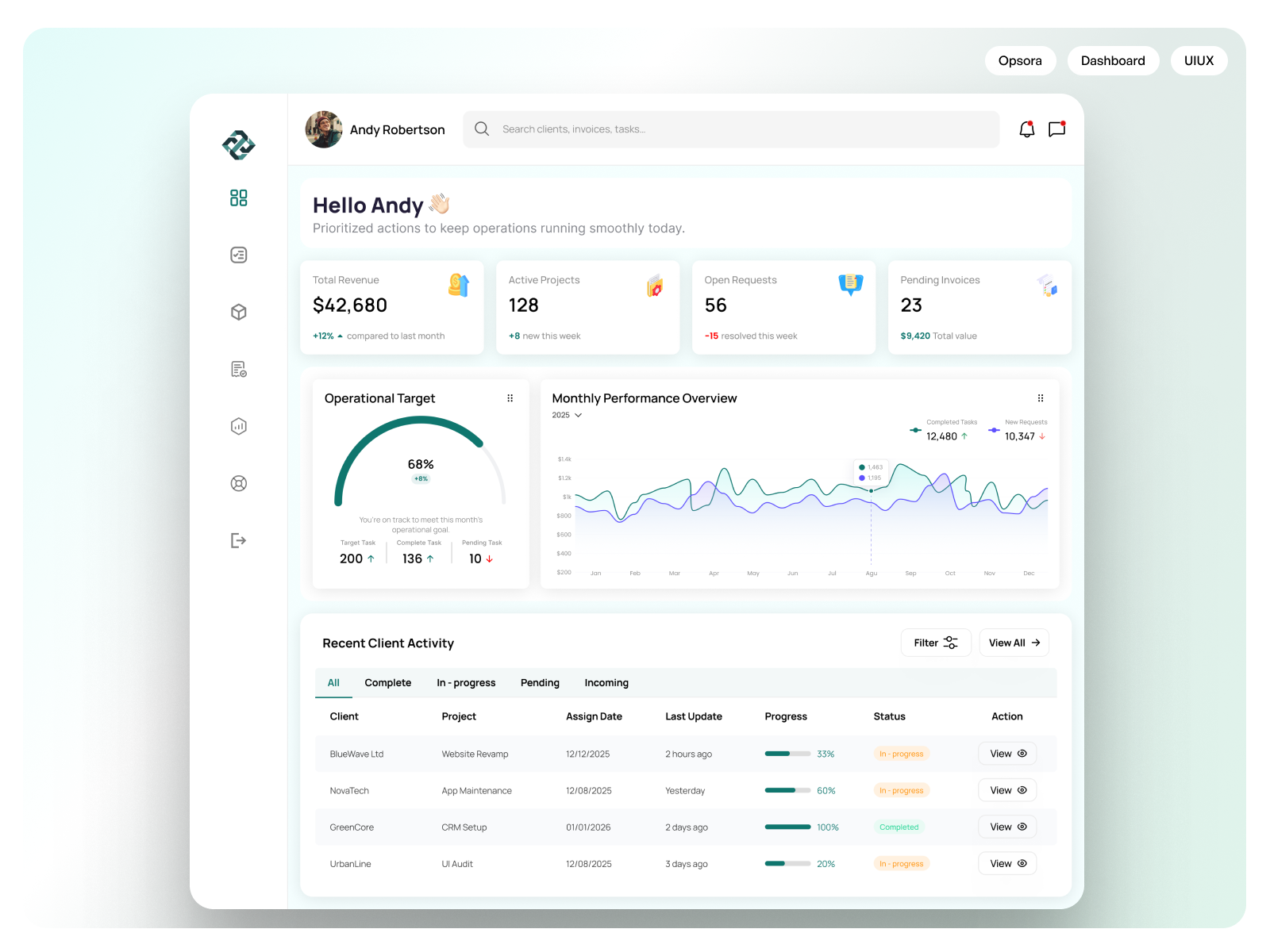Log out using the sidebar exit icon
The height and width of the screenshot is (952, 1270).
pos(238,540)
